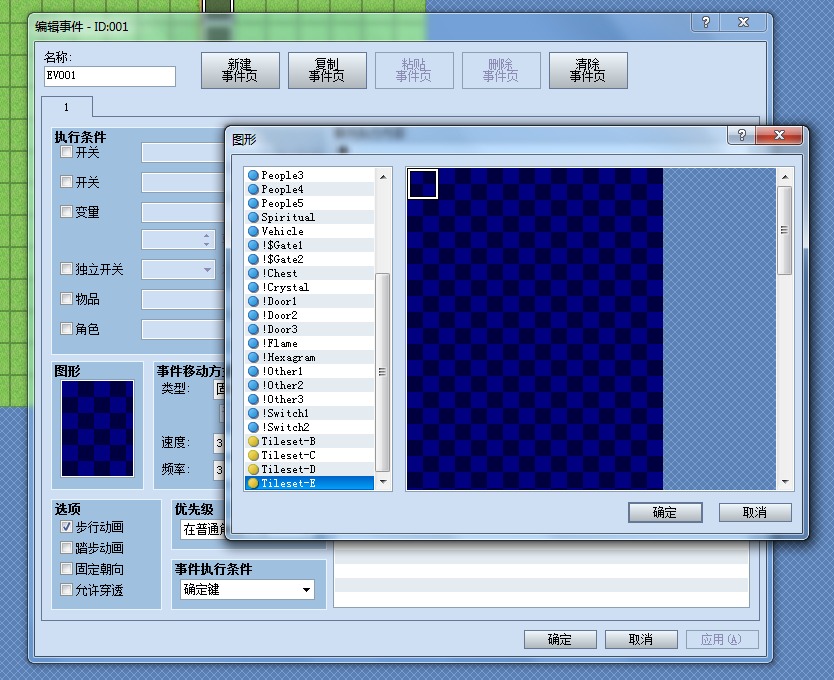834x680 pixels.
Task: Confirm the 图形 dialog with 确定
Action: pos(665,512)
